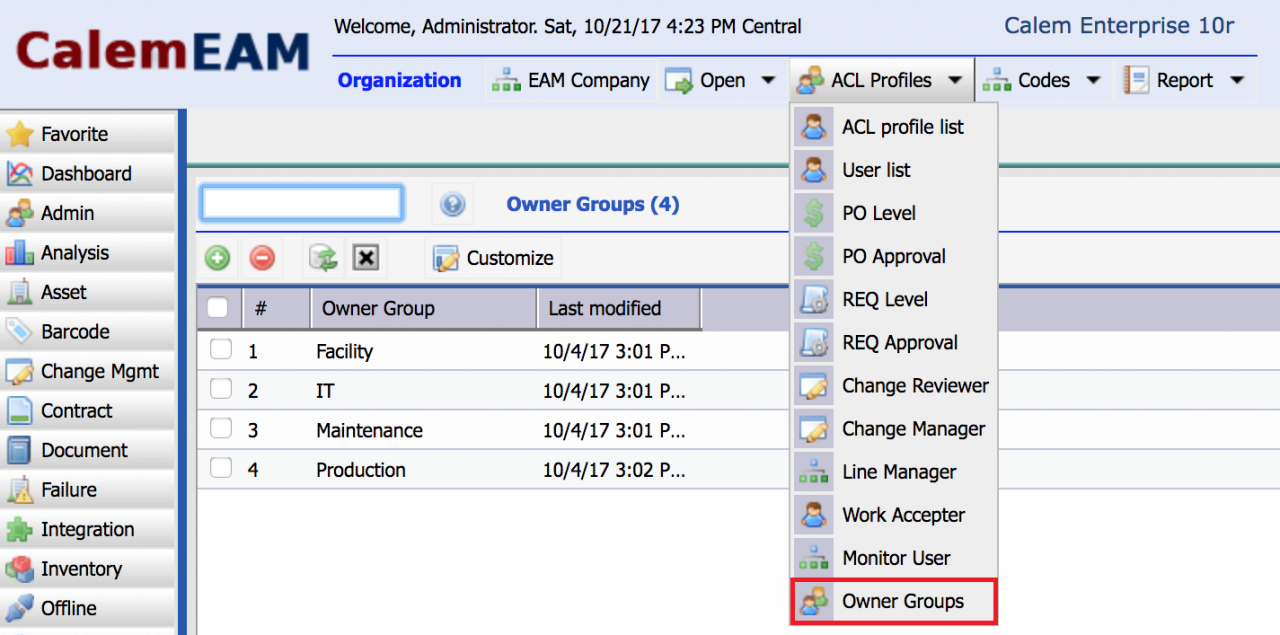The width and height of the screenshot is (1280, 635).
Task: Select the Asset module in the sidebar
Action: (x=87, y=292)
